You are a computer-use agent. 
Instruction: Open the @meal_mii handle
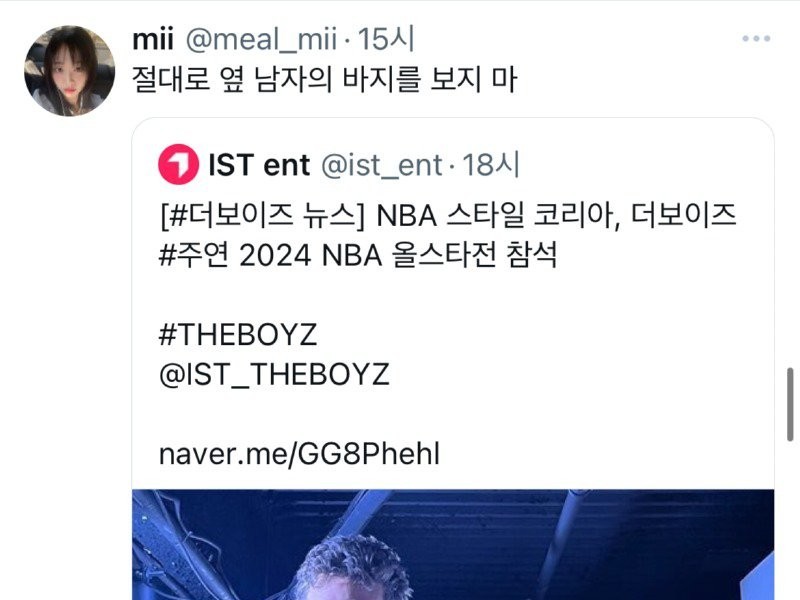pos(261,39)
